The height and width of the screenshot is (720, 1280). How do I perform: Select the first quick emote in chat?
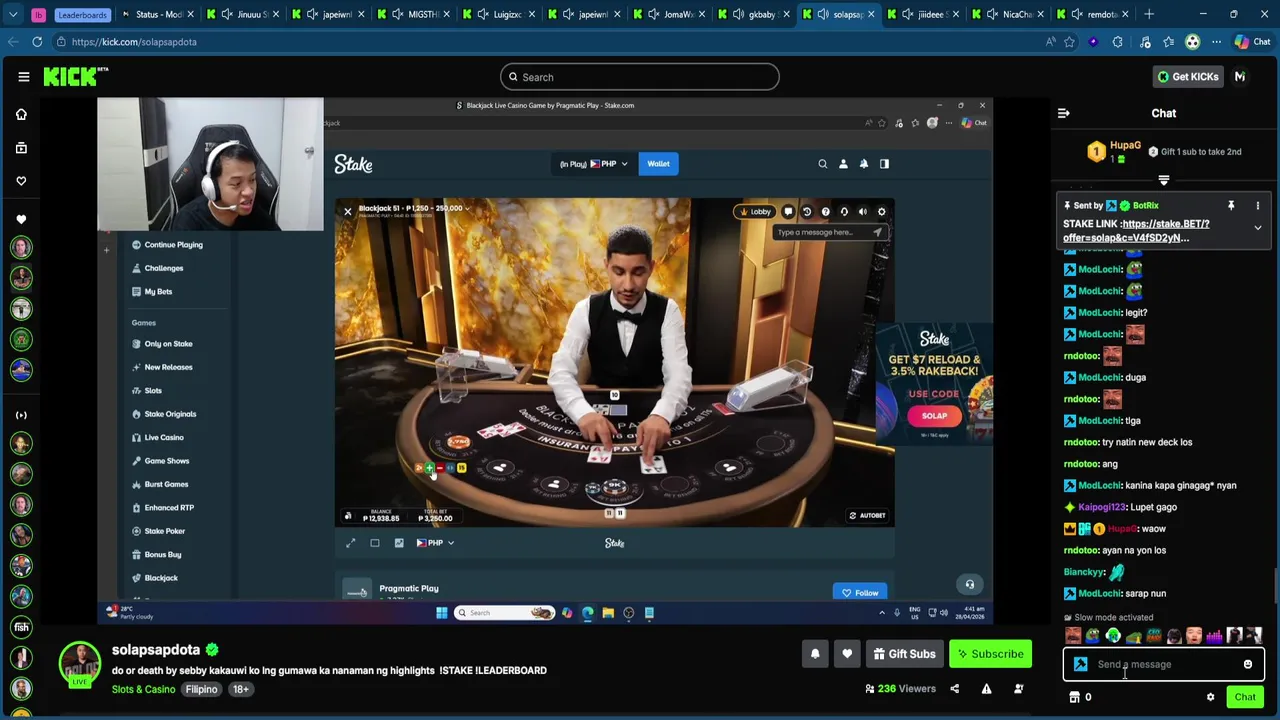(x=1073, y=636)
